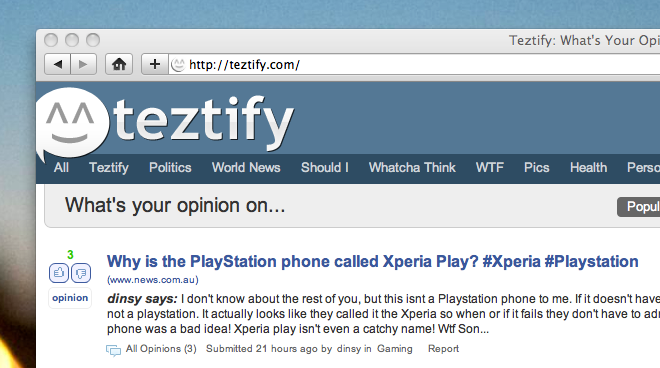Click the browser Back arrow button
Screen dimensions: 660x368
coord(57,64)
